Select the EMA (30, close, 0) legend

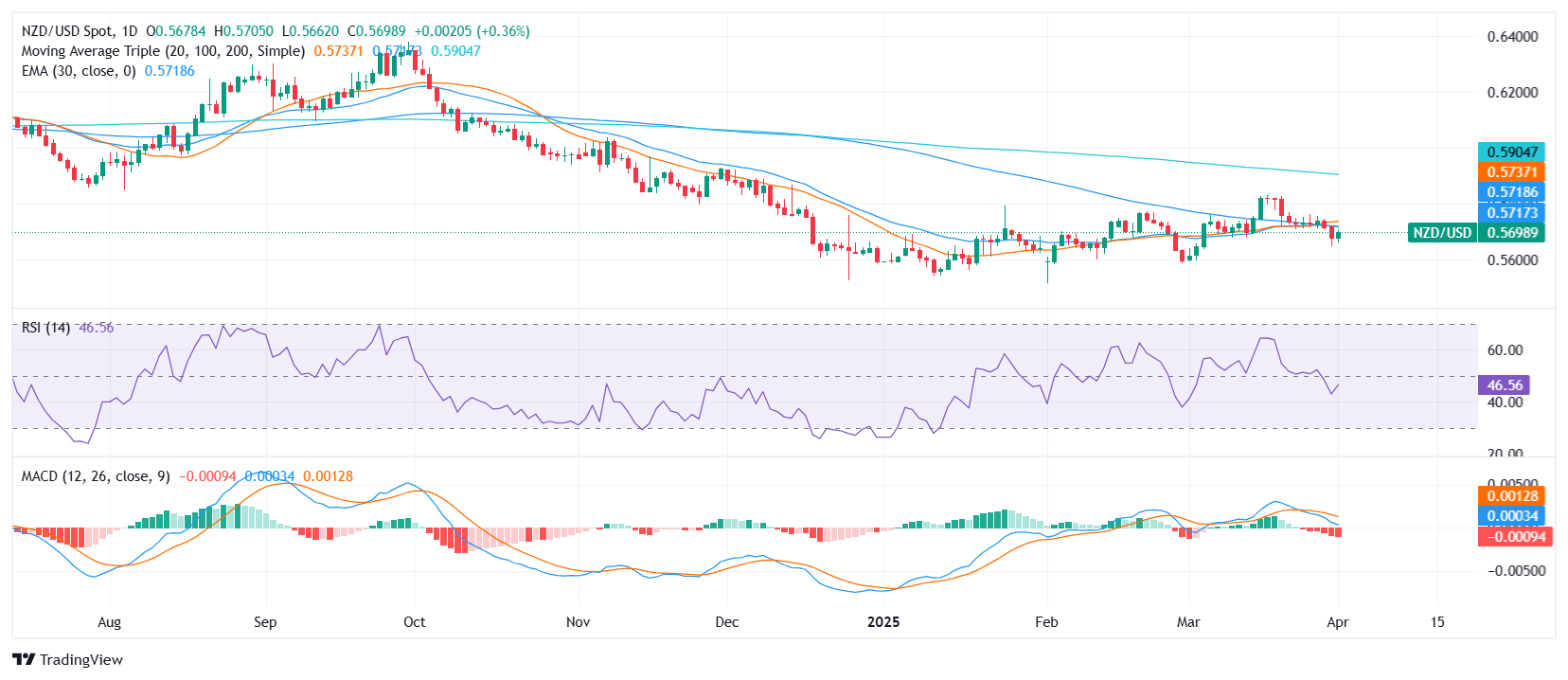point(79,71)
